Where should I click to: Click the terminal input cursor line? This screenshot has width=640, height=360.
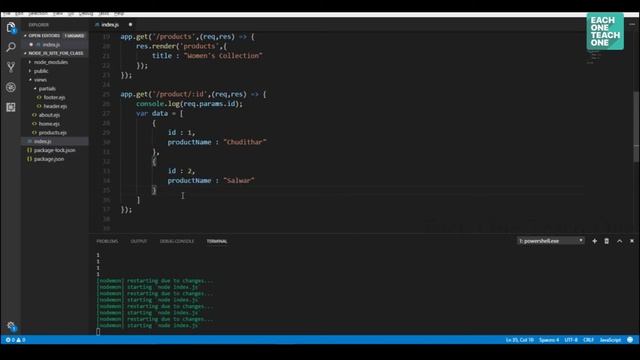[98, 332]
